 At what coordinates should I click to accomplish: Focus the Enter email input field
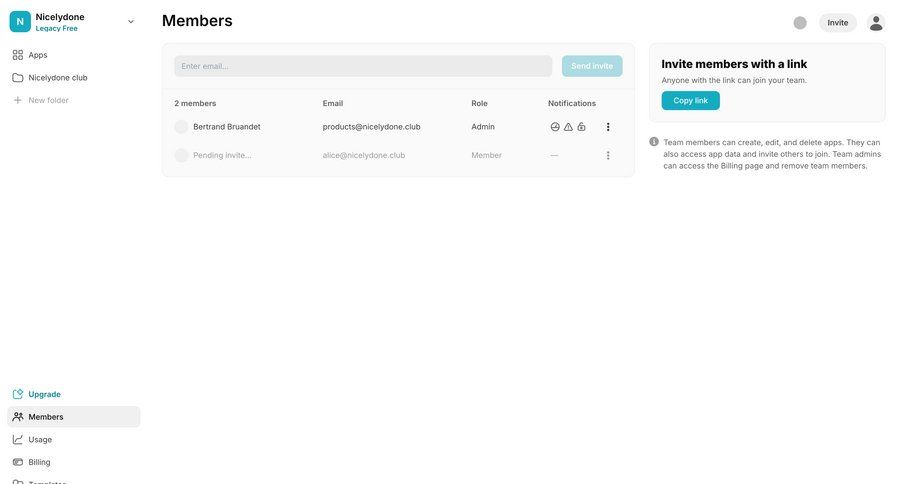pyautogui.click(x=363, y=66)
